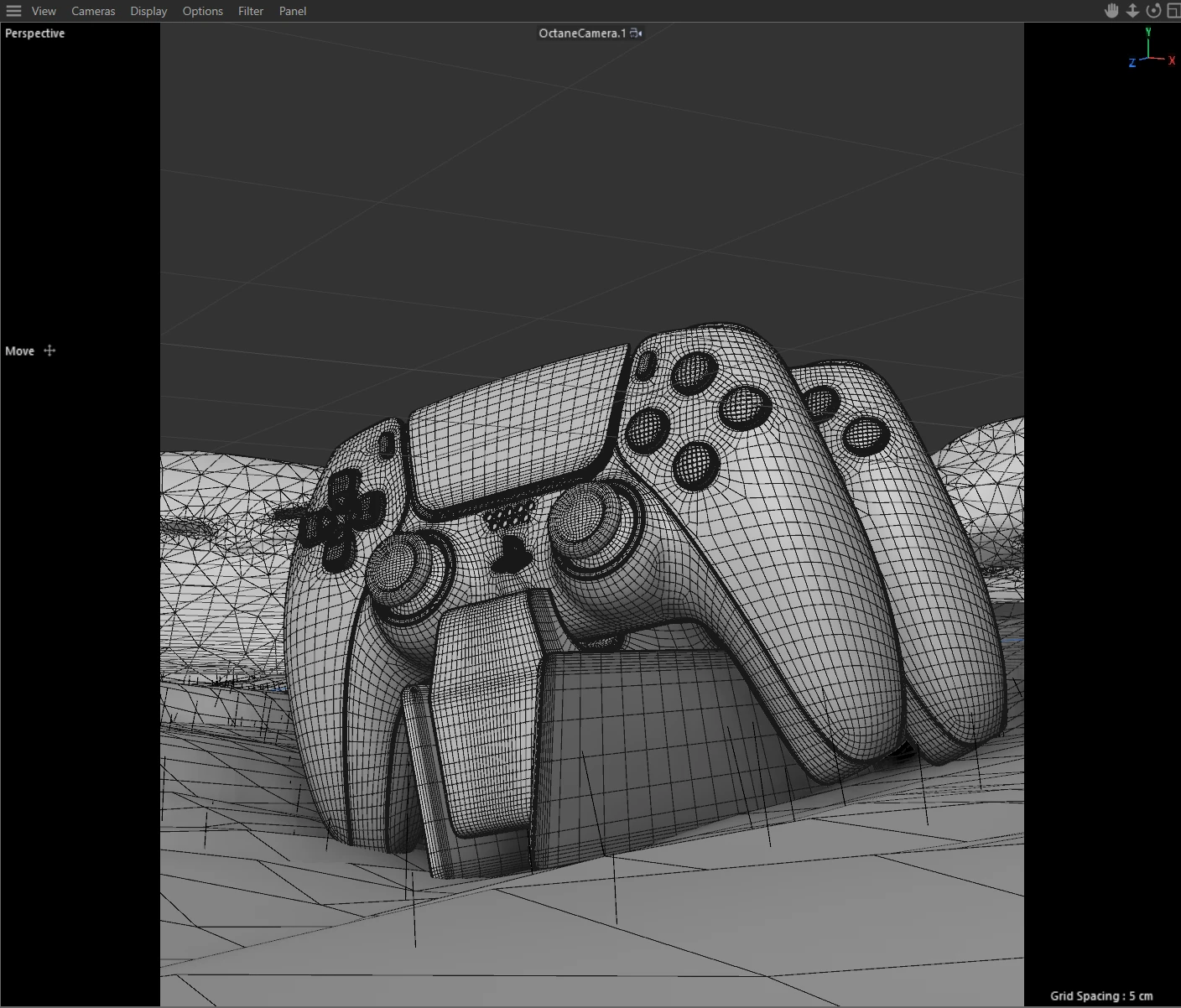Click the OctaneCamera.1 camera icon
Screen dimensions: 1181x1008
coord(636,34)
